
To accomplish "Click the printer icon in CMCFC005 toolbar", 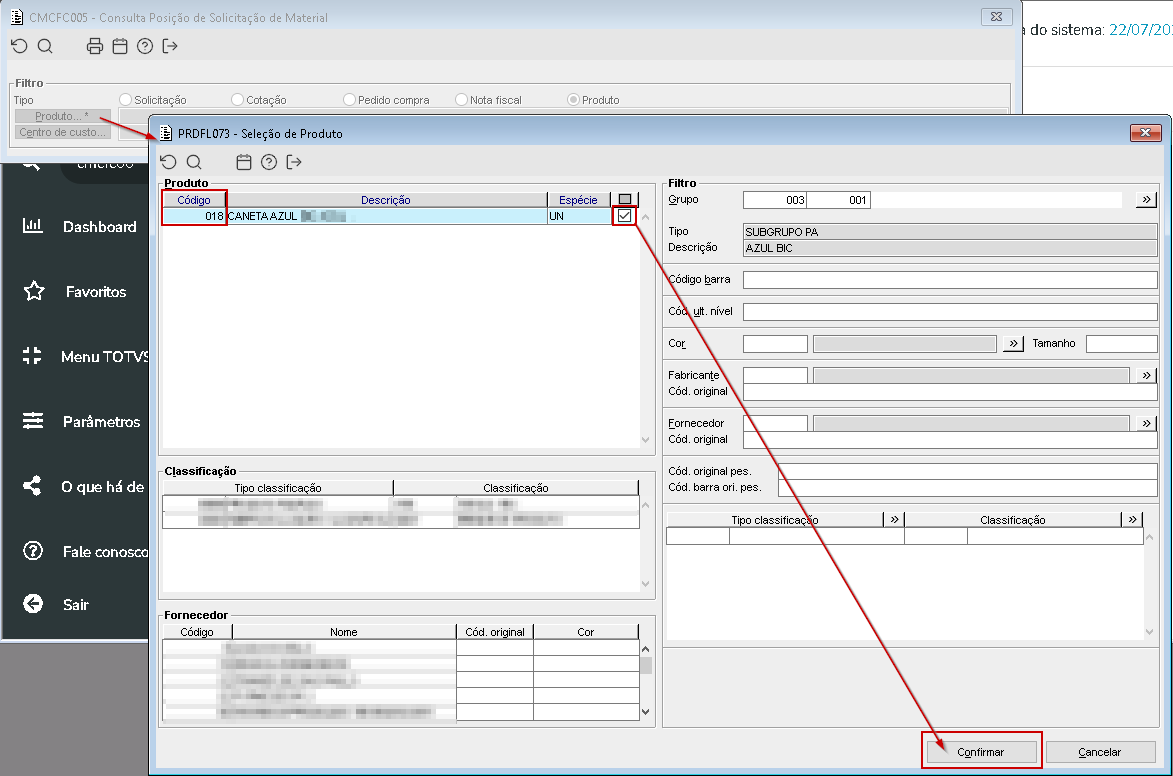I will (95, 46).
